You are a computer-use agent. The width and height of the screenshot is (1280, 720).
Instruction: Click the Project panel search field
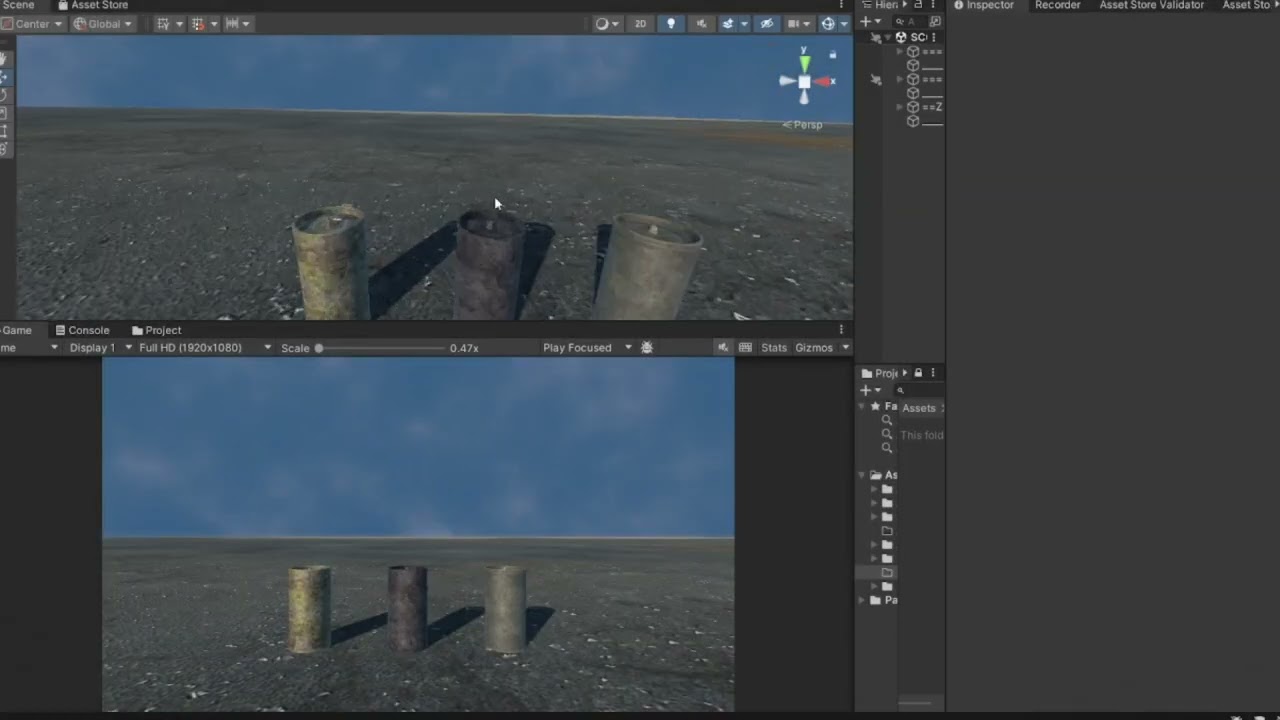tap(920, 390)
